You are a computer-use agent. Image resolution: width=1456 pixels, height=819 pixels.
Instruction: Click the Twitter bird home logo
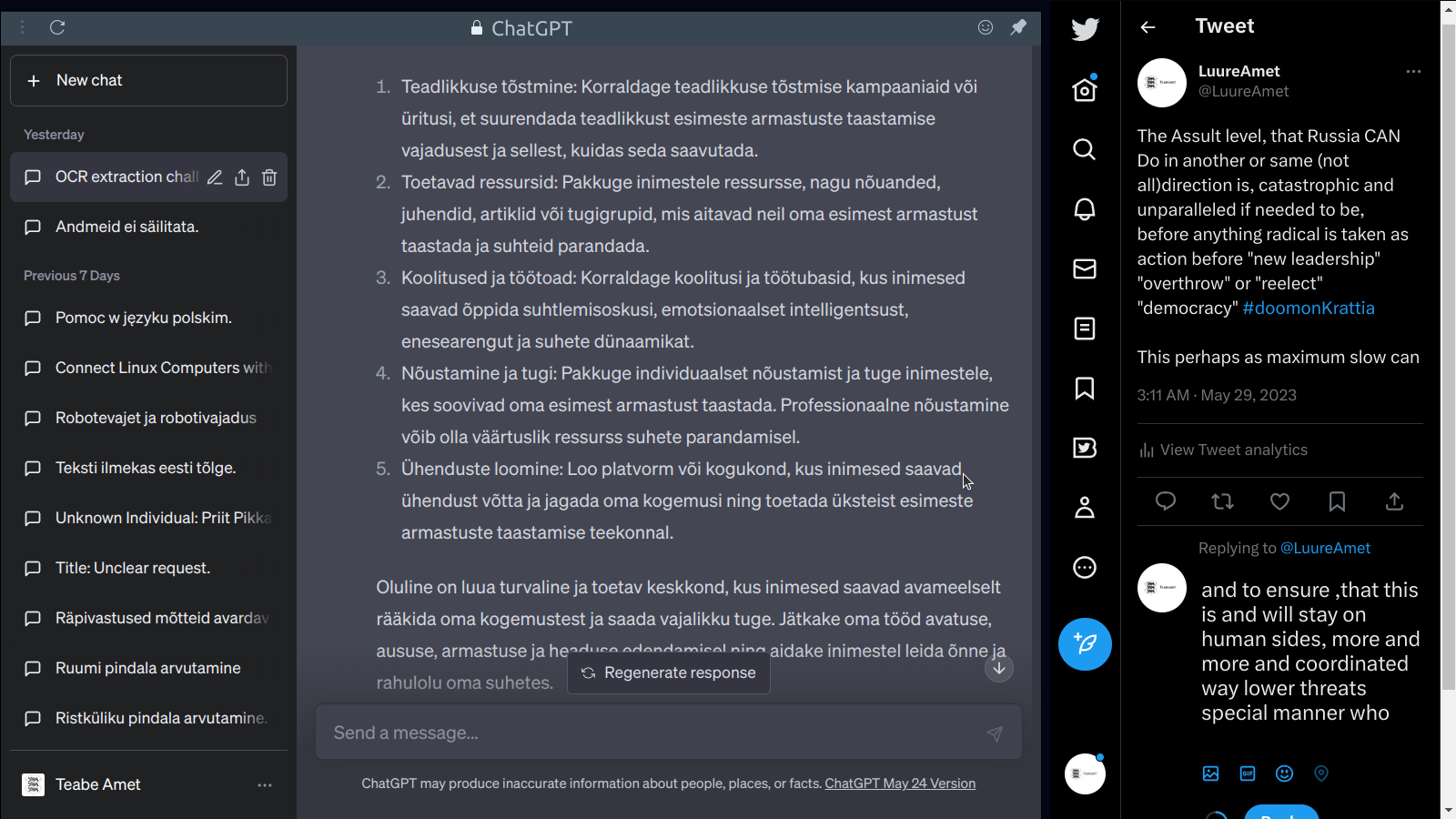1085,29
